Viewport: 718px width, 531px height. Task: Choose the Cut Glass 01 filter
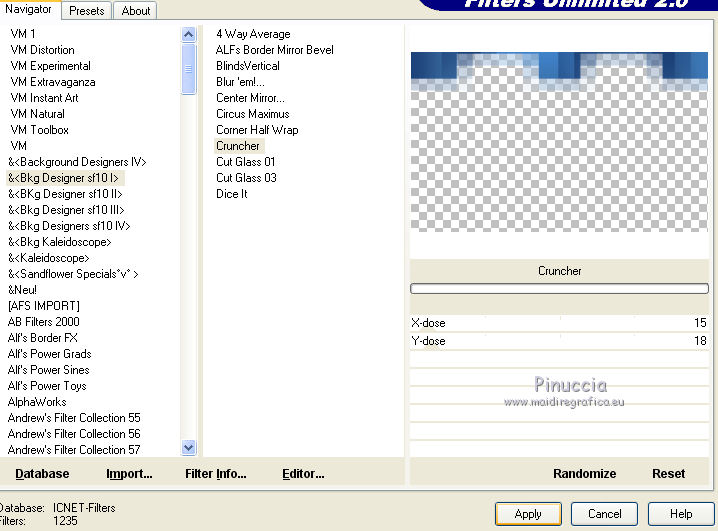pyautogui.click(x=246, y=162)
